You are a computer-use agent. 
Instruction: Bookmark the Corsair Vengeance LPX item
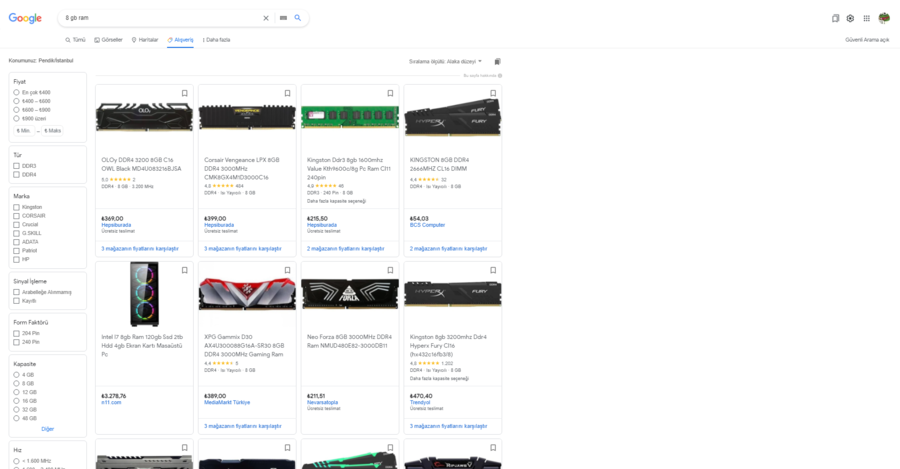tap(287, 93)
